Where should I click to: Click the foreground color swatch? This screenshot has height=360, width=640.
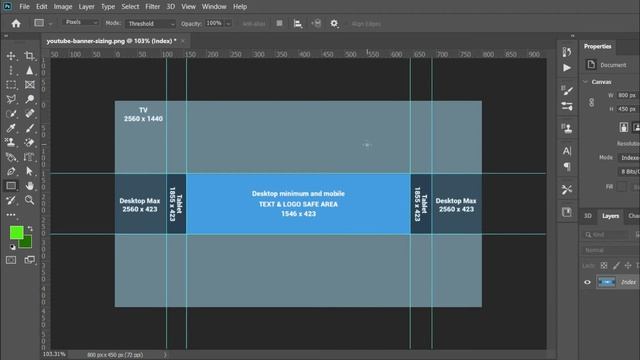click(17, 233)
